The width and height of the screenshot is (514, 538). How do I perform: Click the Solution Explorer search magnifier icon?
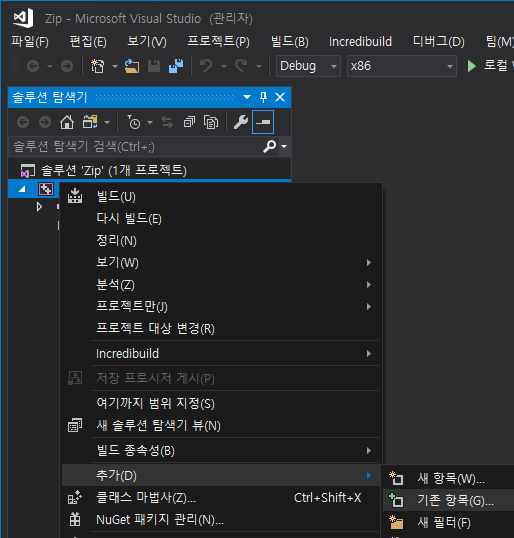click(270, 147)
